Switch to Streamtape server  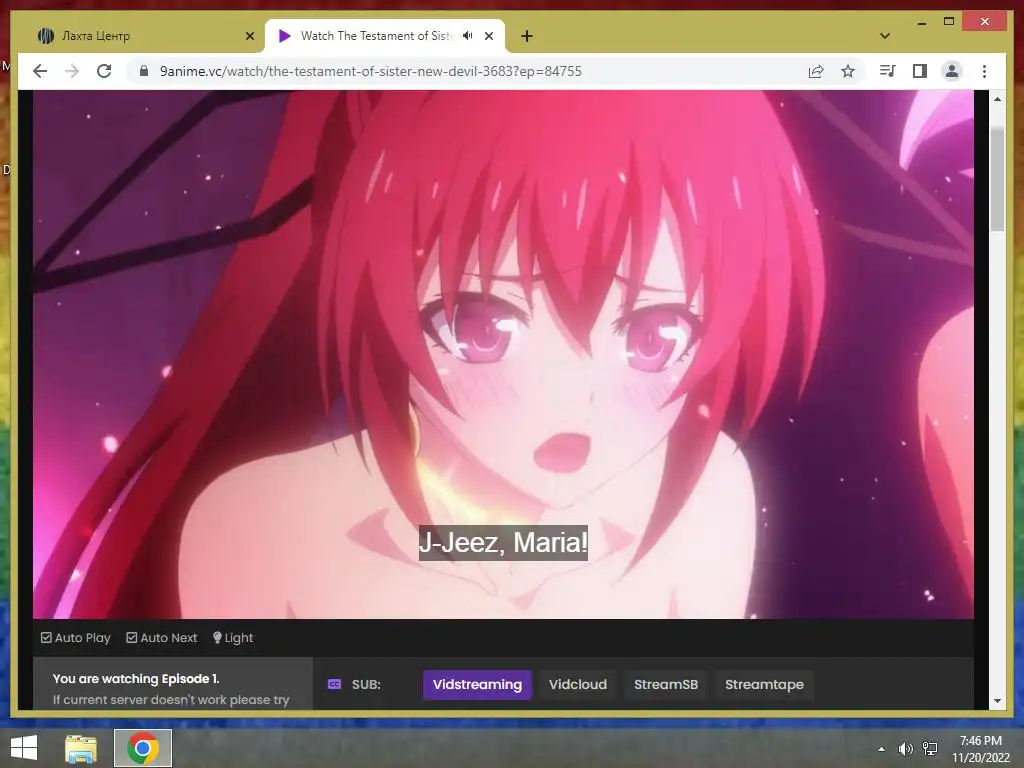[x=764, y=684]
